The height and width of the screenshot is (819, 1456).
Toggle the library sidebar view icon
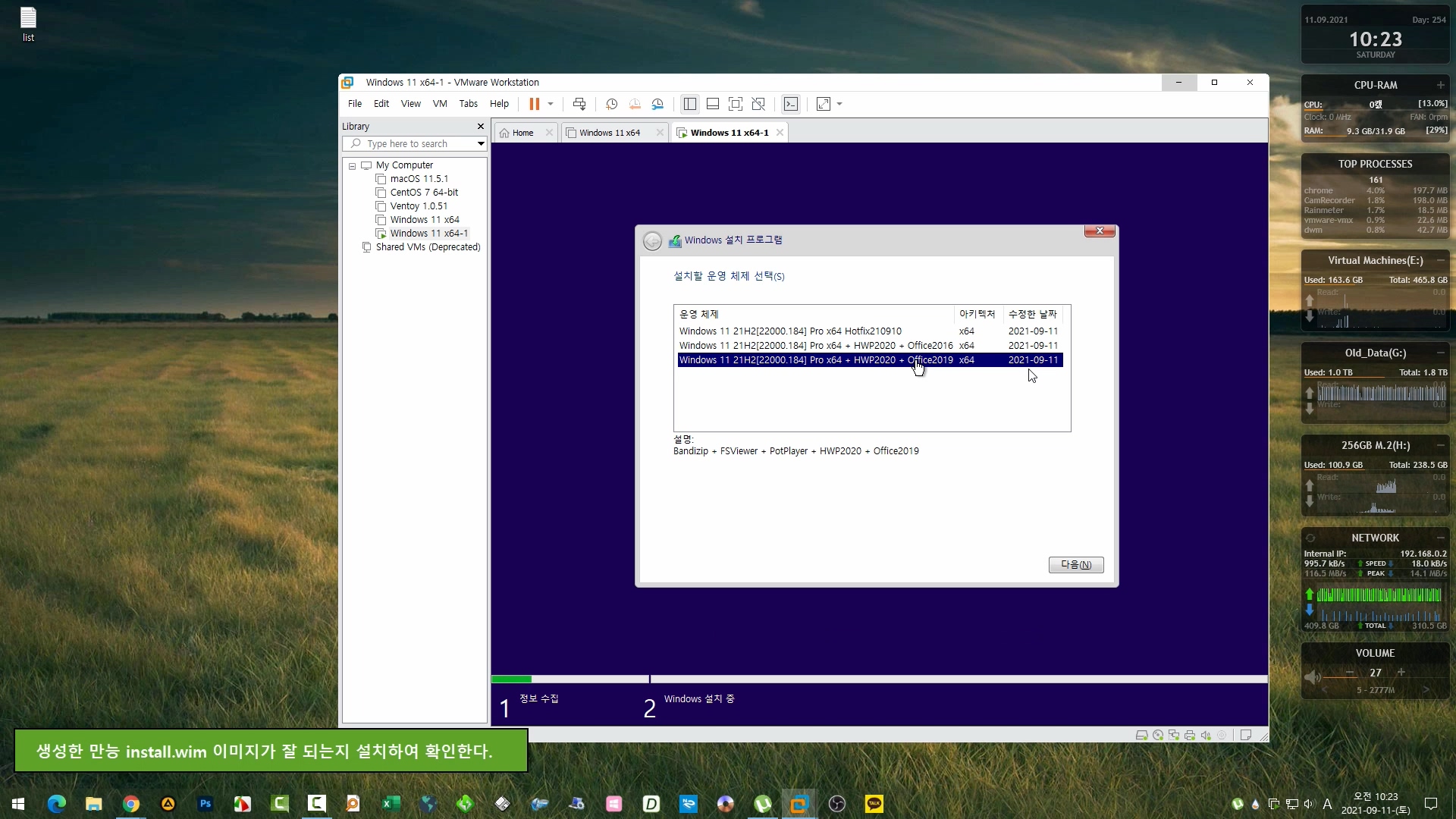click(x=689, y=104)
